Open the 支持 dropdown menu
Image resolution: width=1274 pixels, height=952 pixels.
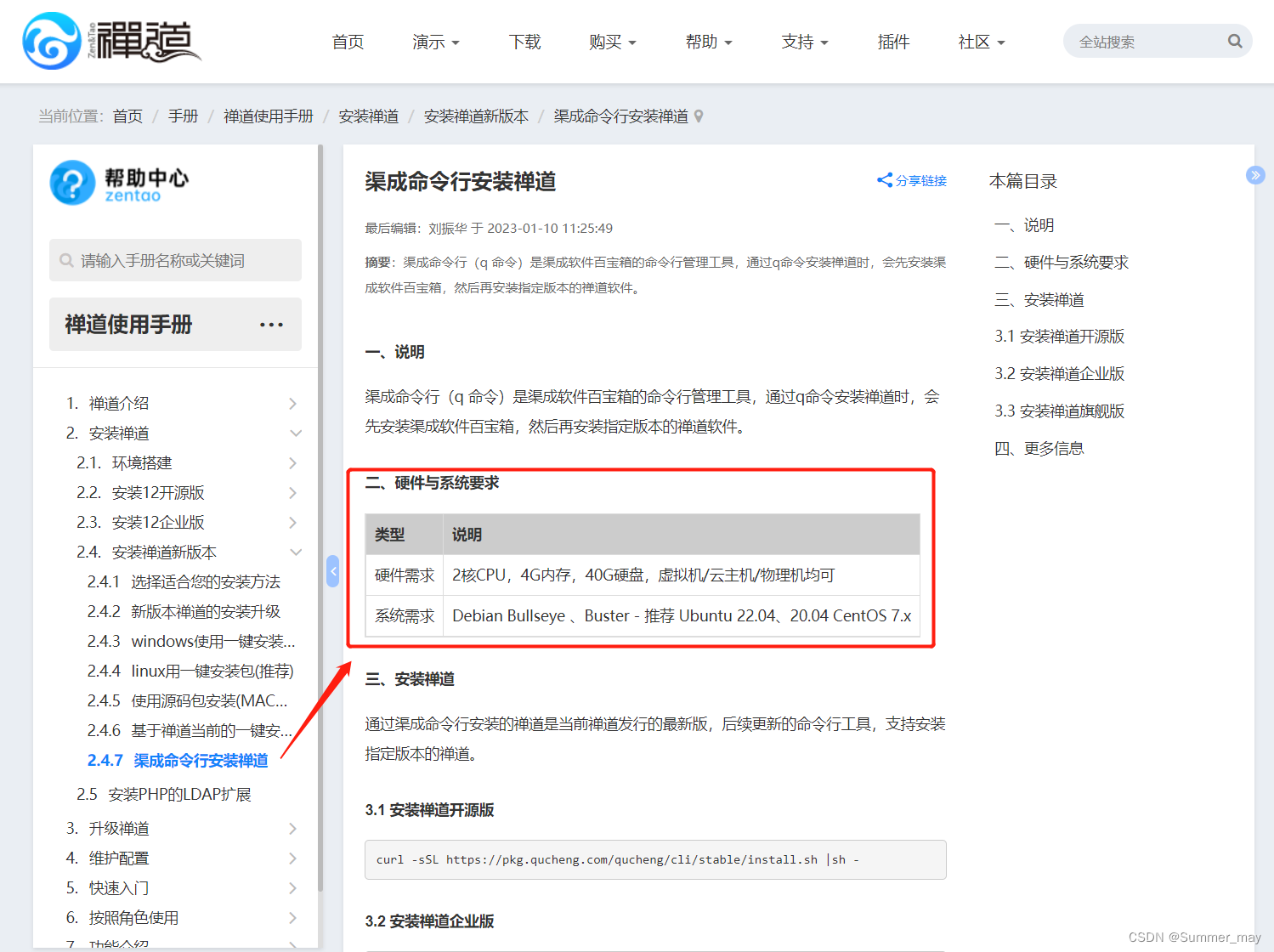pos(805,42)
